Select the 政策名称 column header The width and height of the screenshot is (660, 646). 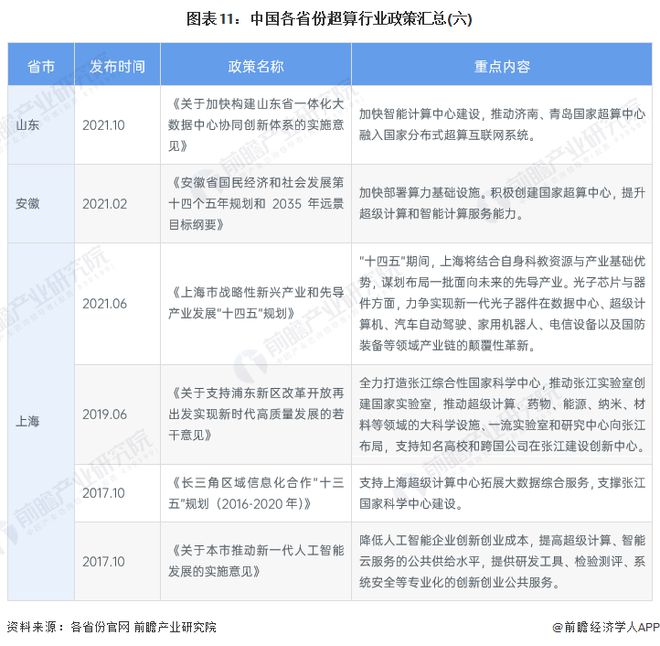tap(256, 66)
